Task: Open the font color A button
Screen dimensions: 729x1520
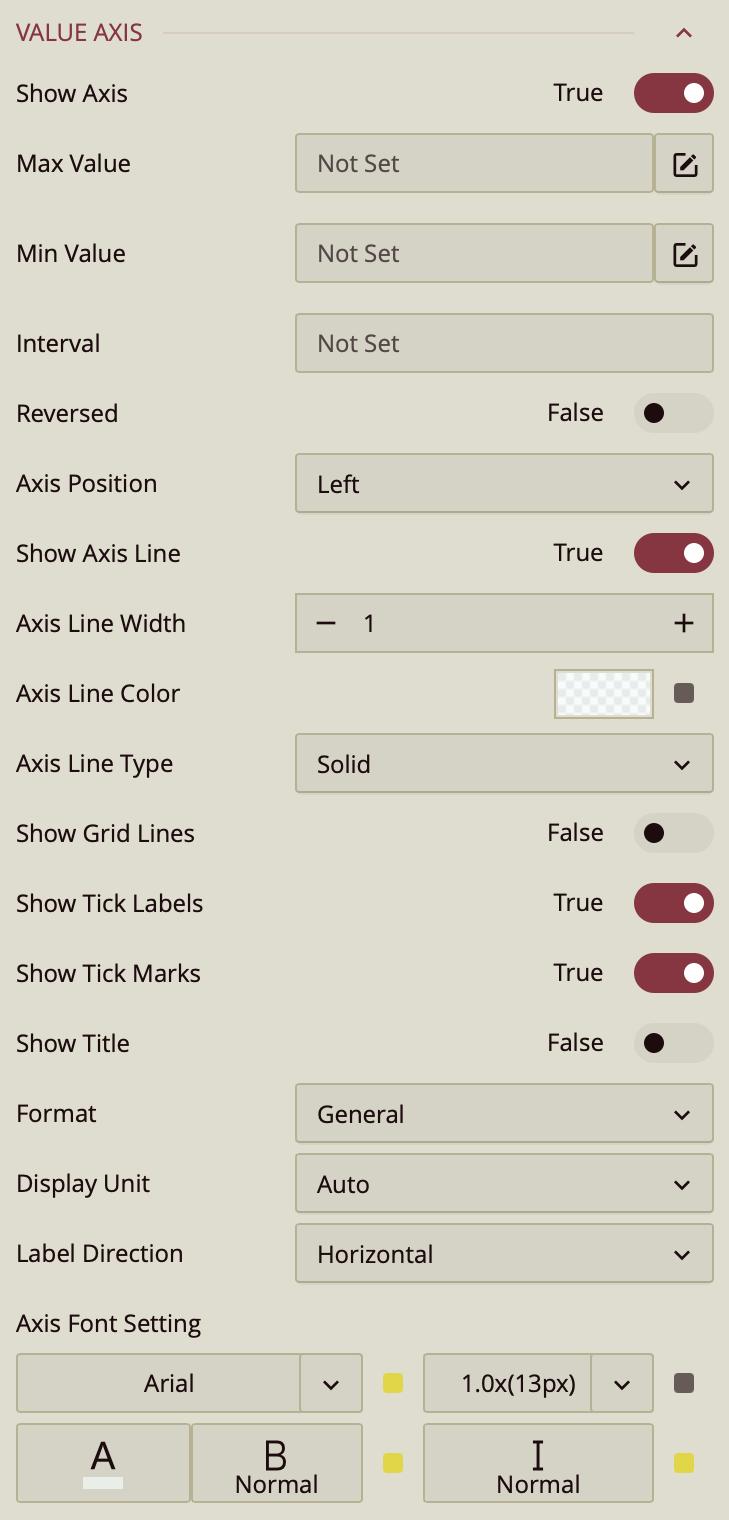Action: point(103,1463)
